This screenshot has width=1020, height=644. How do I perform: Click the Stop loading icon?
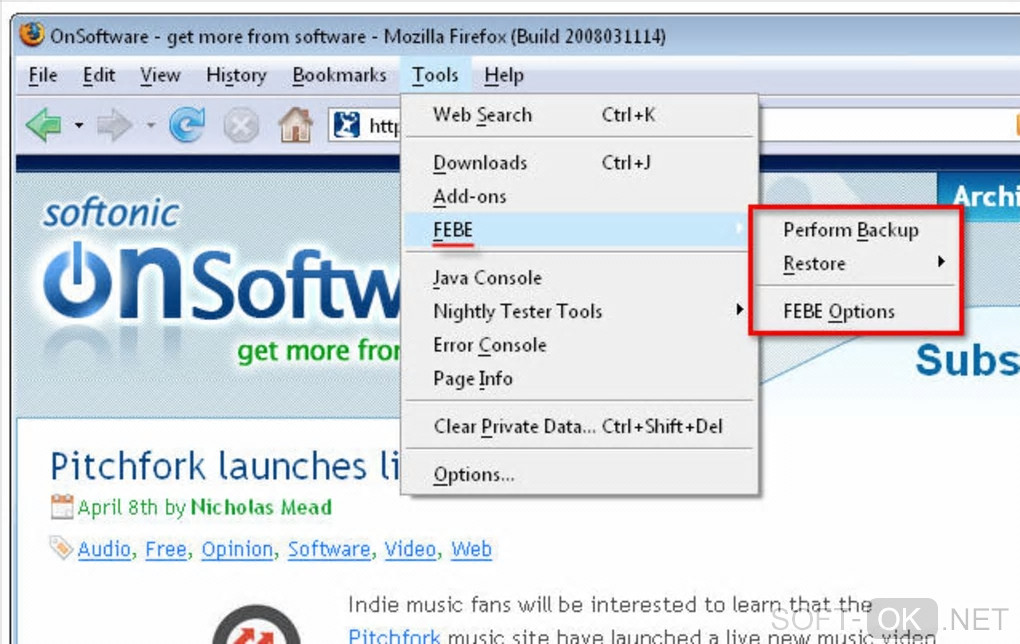point(241,125)
